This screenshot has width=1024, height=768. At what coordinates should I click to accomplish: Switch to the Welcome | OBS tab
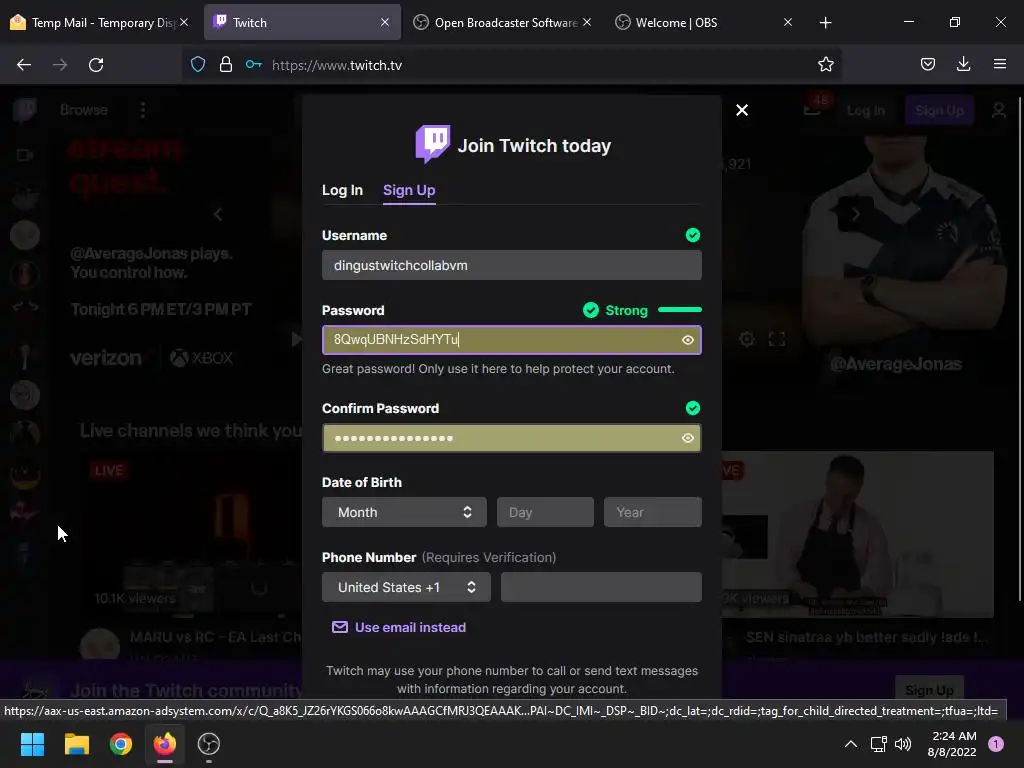coord(703,22)
